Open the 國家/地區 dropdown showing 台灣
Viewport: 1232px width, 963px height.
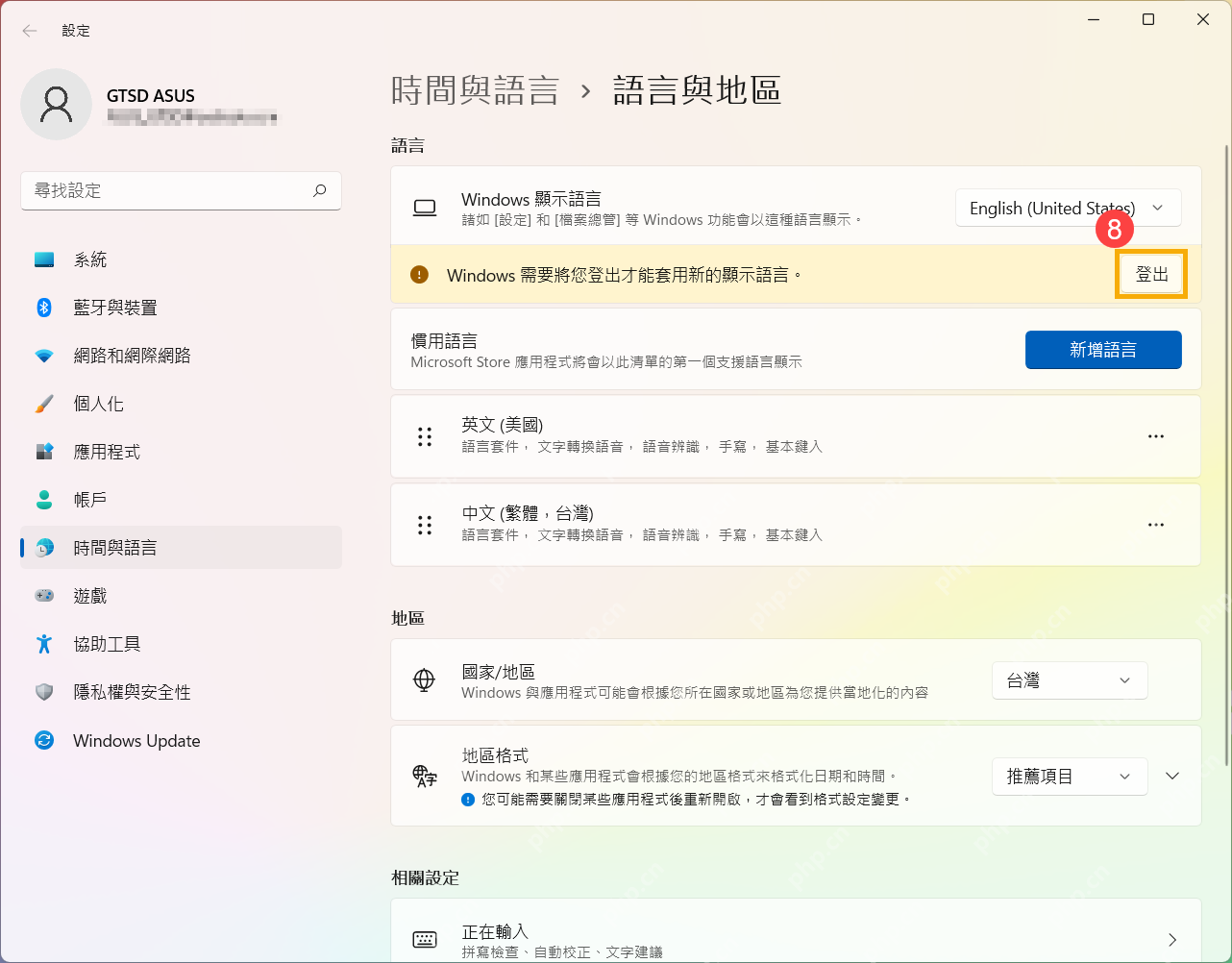(1070, 680)
